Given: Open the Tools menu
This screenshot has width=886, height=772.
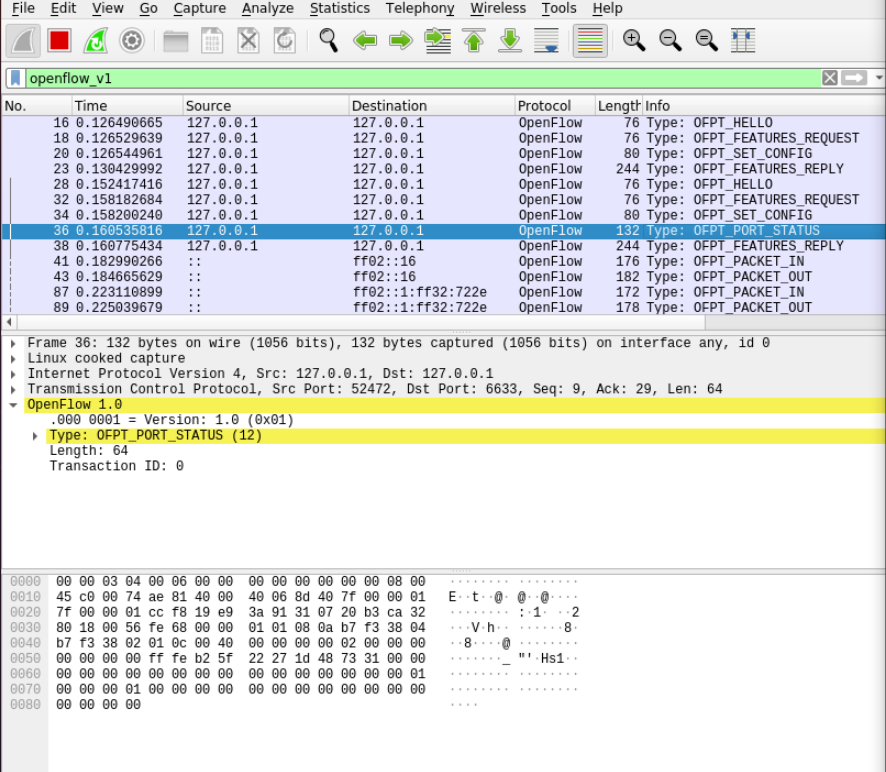Looking at the screenshot, I should click(x=559, y=8).
